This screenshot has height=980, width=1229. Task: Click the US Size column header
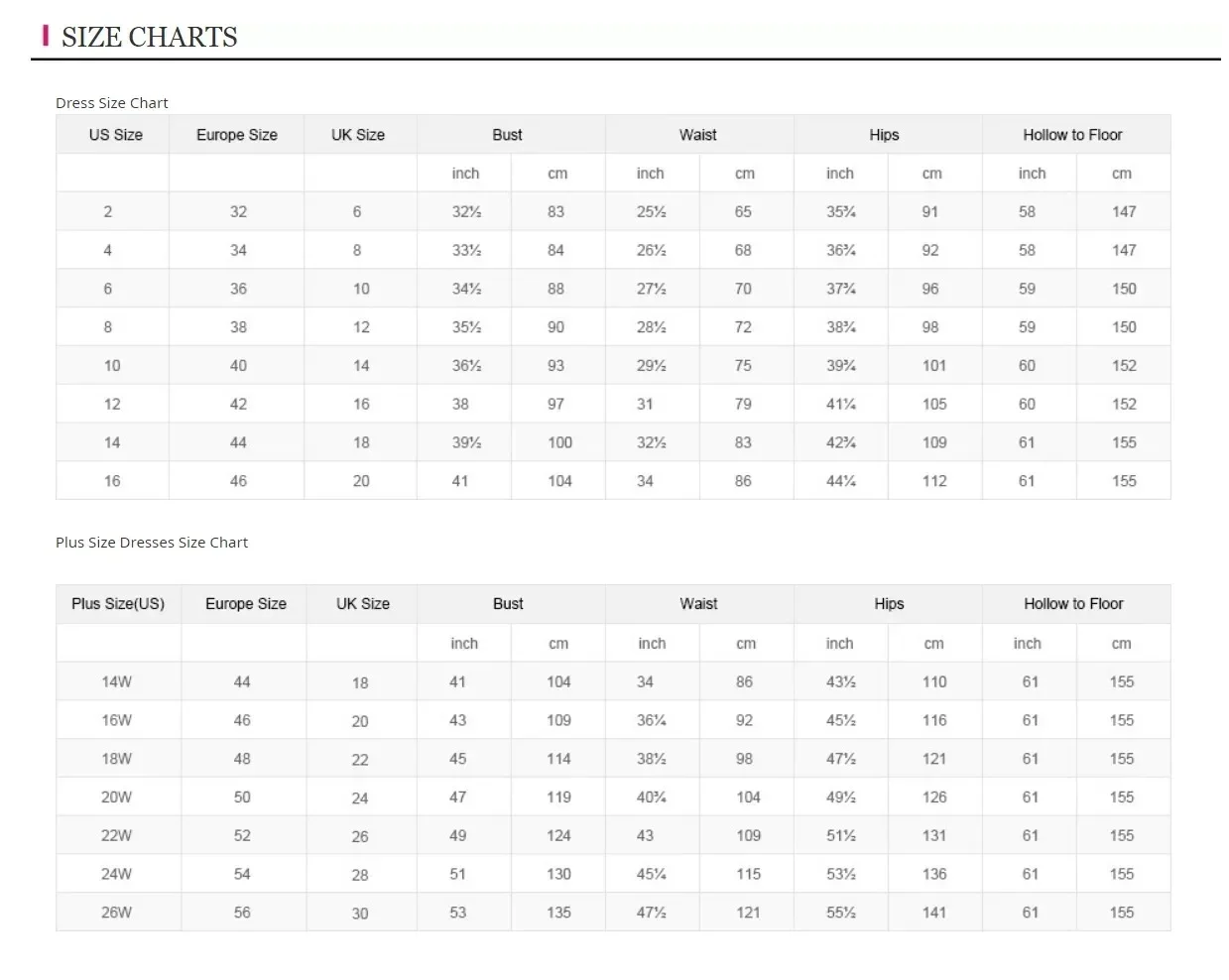[115, 135]
